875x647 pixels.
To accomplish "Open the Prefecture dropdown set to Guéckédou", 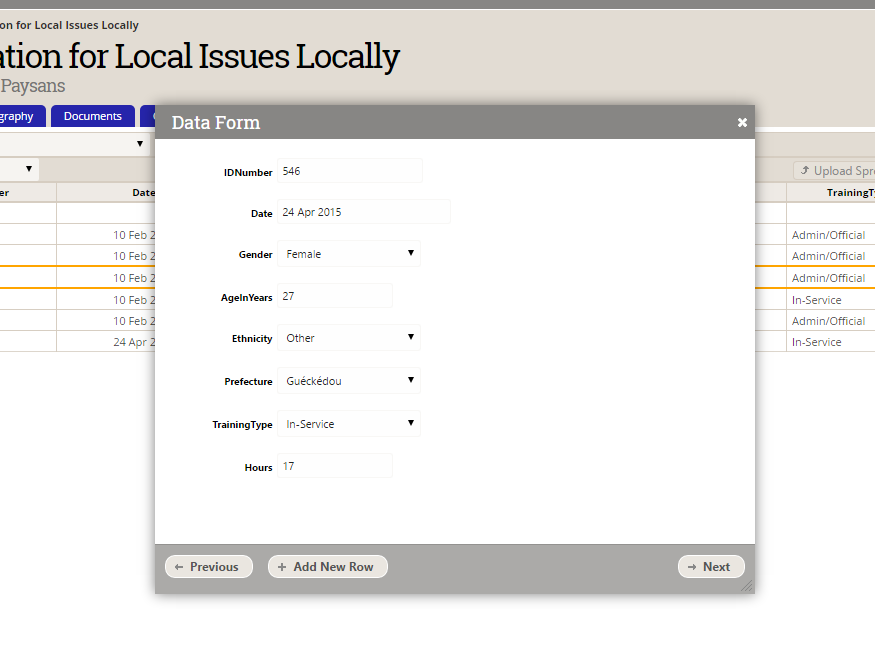I will pos(349,381).
